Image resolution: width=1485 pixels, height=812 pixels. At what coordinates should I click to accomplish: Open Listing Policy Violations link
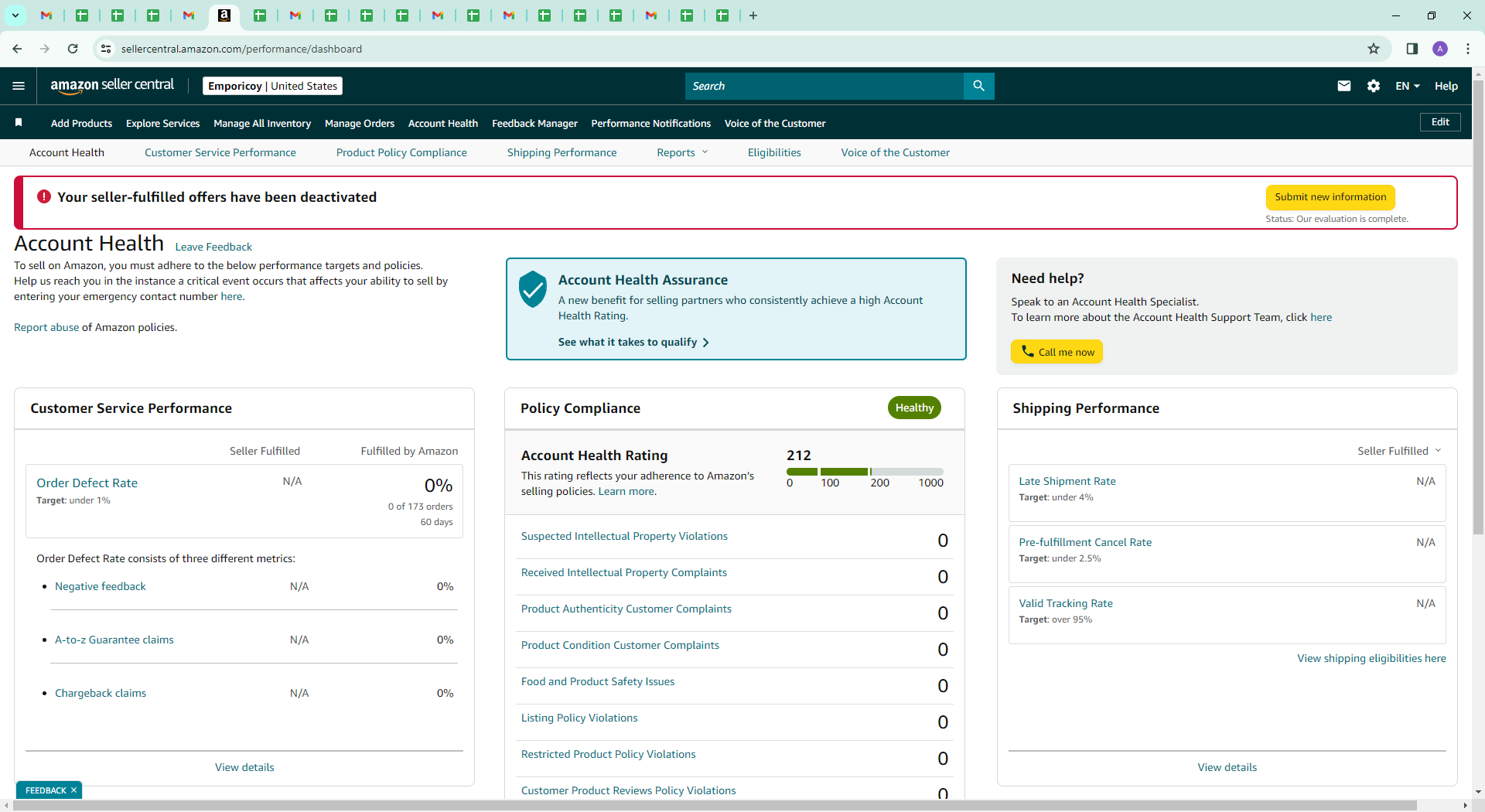click(579, 718)
